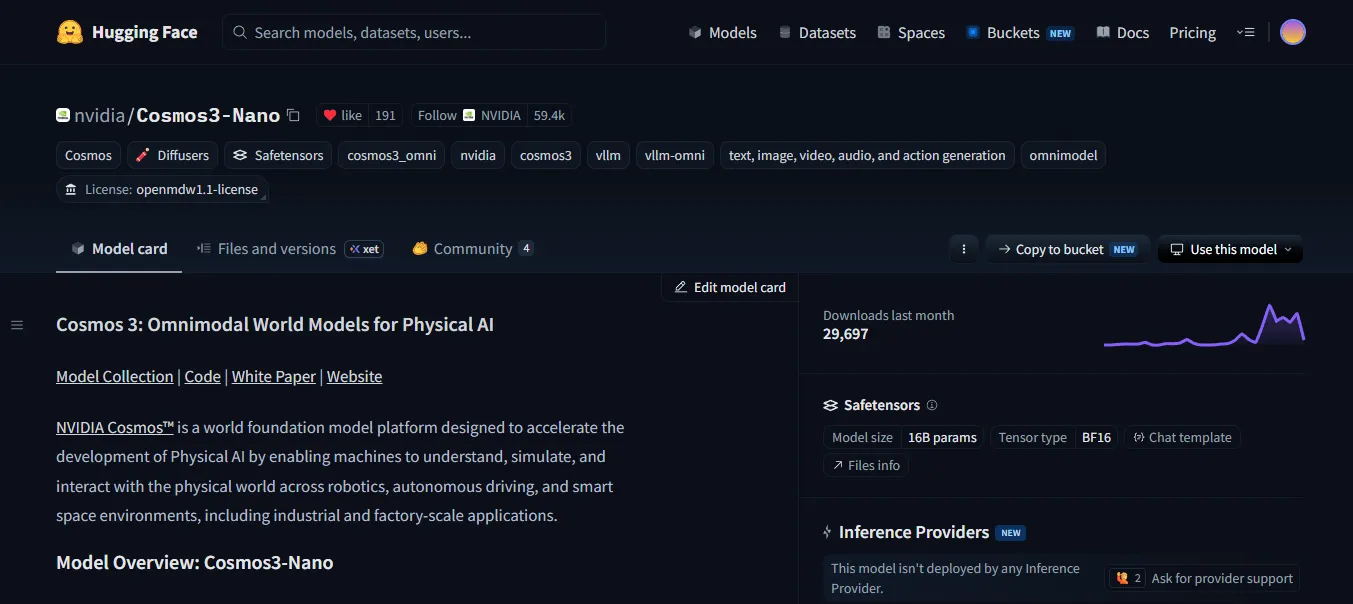Click the BF16 tensor type value
Image resolution: width=1353 pixels, height=604 pixels.
click(1096, 437)
